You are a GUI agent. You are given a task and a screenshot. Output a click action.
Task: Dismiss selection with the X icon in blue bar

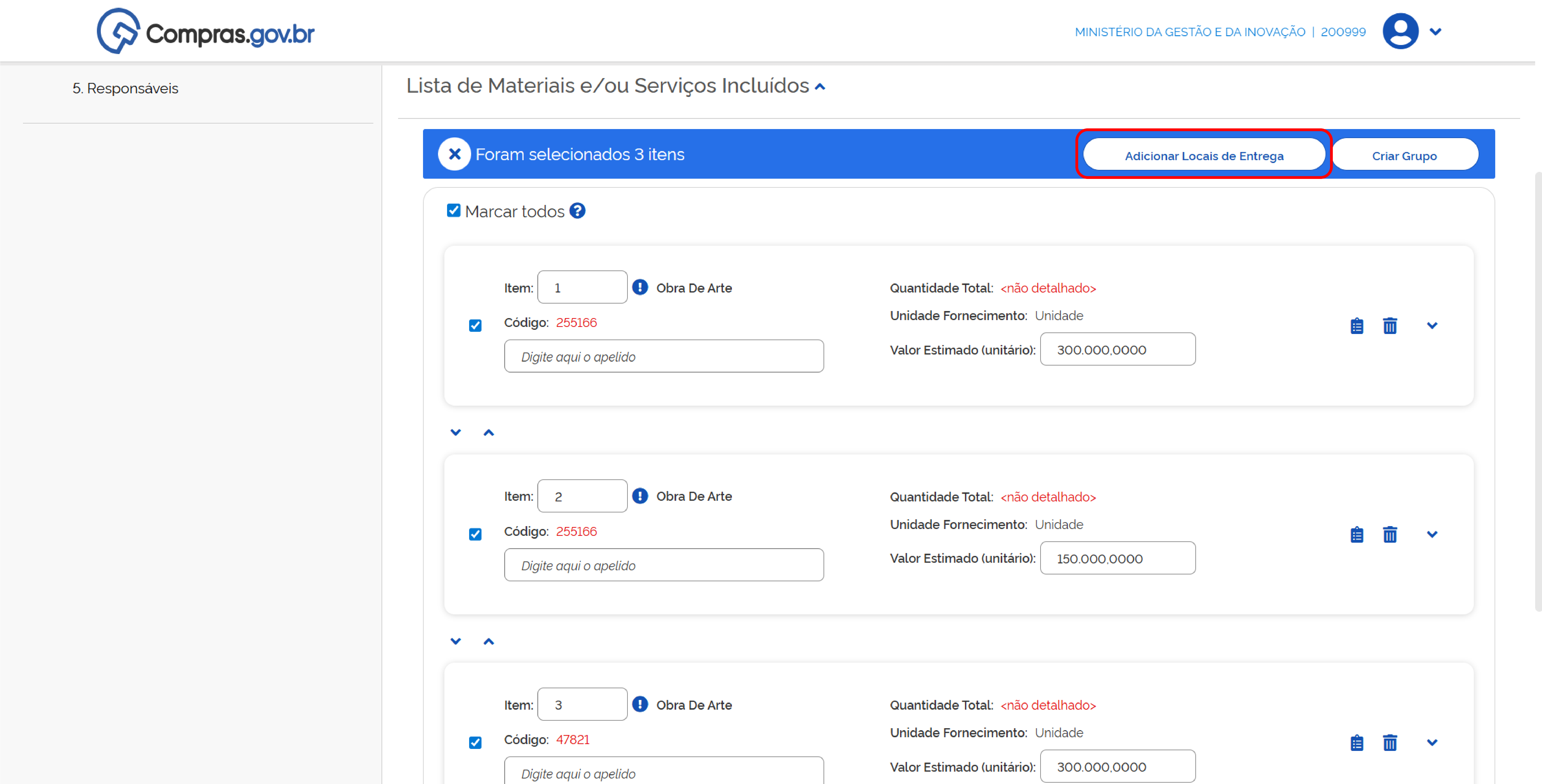(x=454, y=154)
